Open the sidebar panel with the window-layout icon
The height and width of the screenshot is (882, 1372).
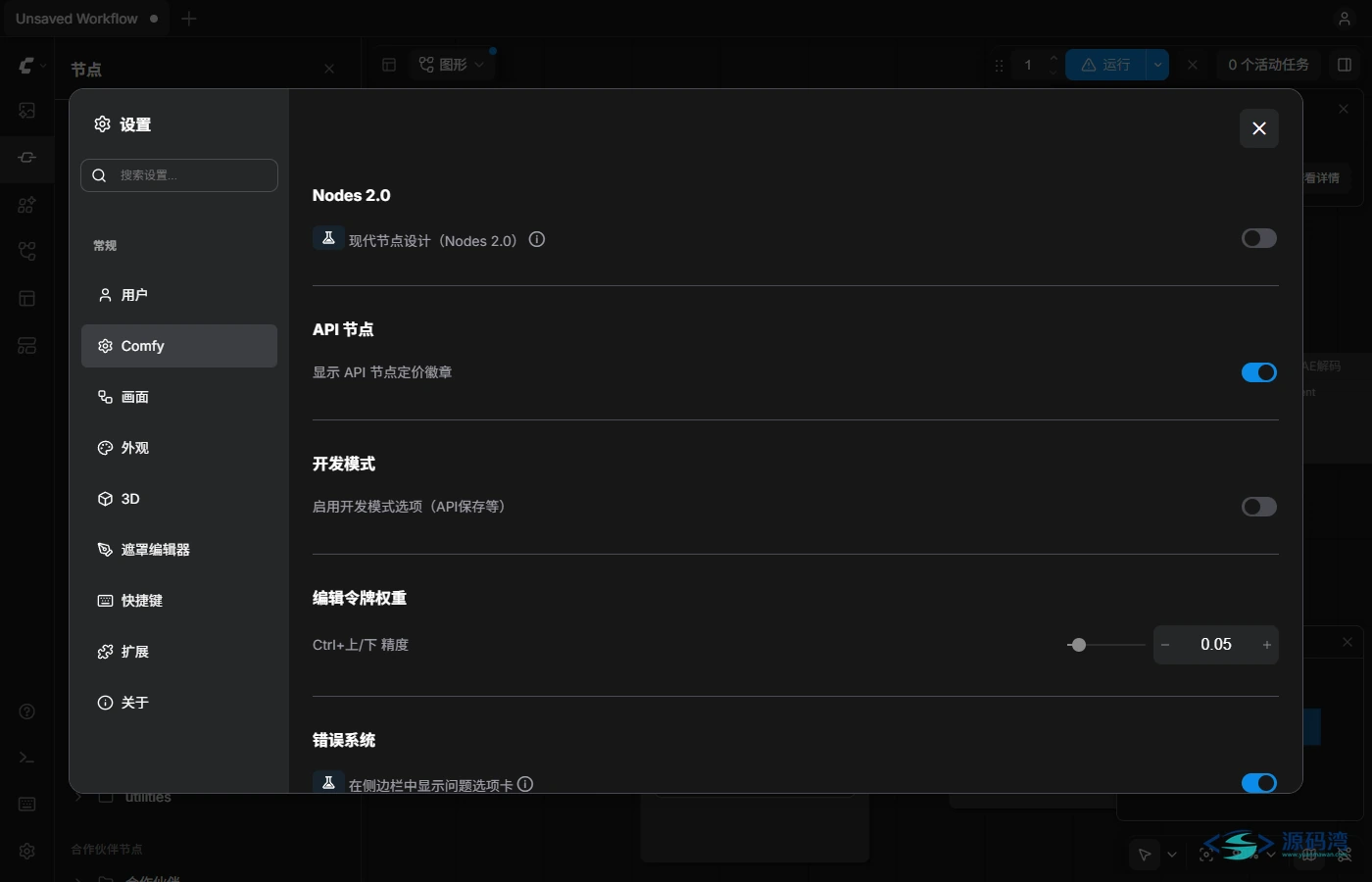pos(26,299)
